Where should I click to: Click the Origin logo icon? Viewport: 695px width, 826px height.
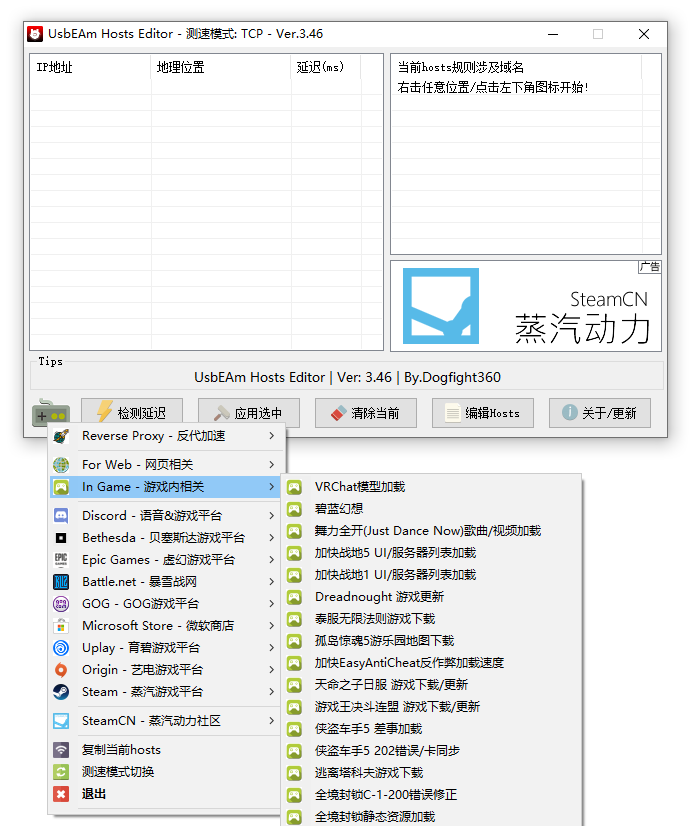61,670
